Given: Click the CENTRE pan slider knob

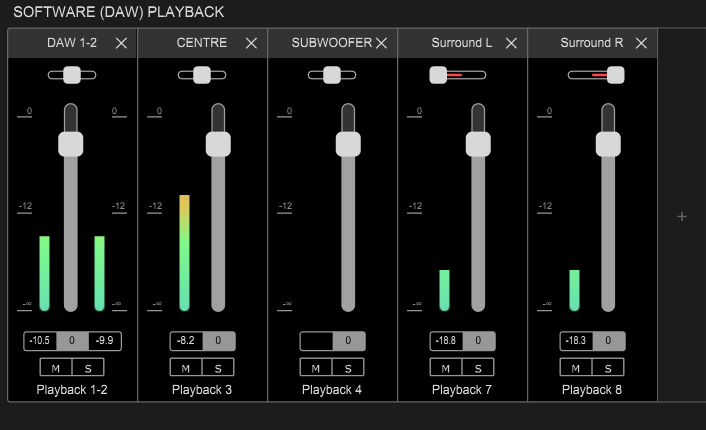Looking at the screenshot, I should click(202, 75).
